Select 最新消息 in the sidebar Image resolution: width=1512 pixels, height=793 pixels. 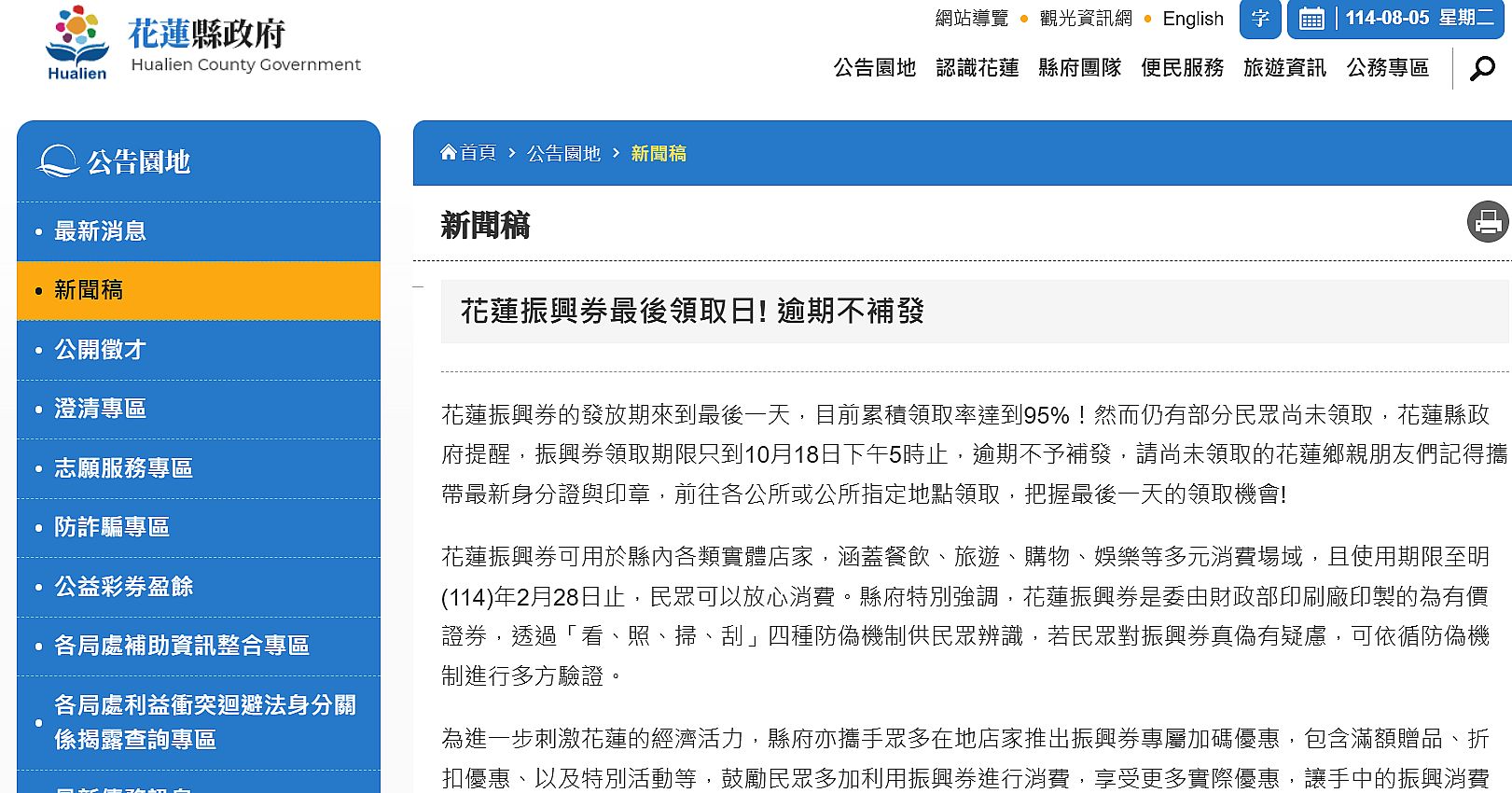100,231
